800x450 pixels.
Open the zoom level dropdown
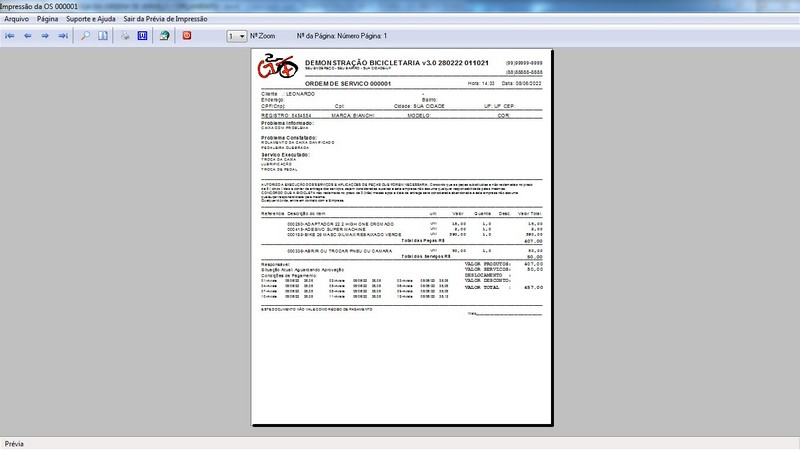[x=237, y=36]
